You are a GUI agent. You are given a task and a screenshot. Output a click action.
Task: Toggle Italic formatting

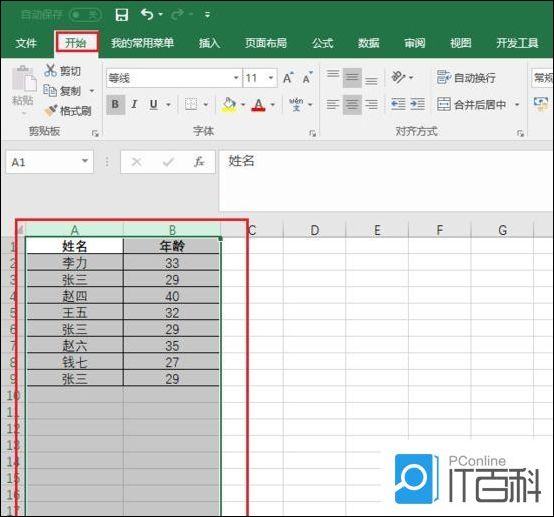point(134,104)
